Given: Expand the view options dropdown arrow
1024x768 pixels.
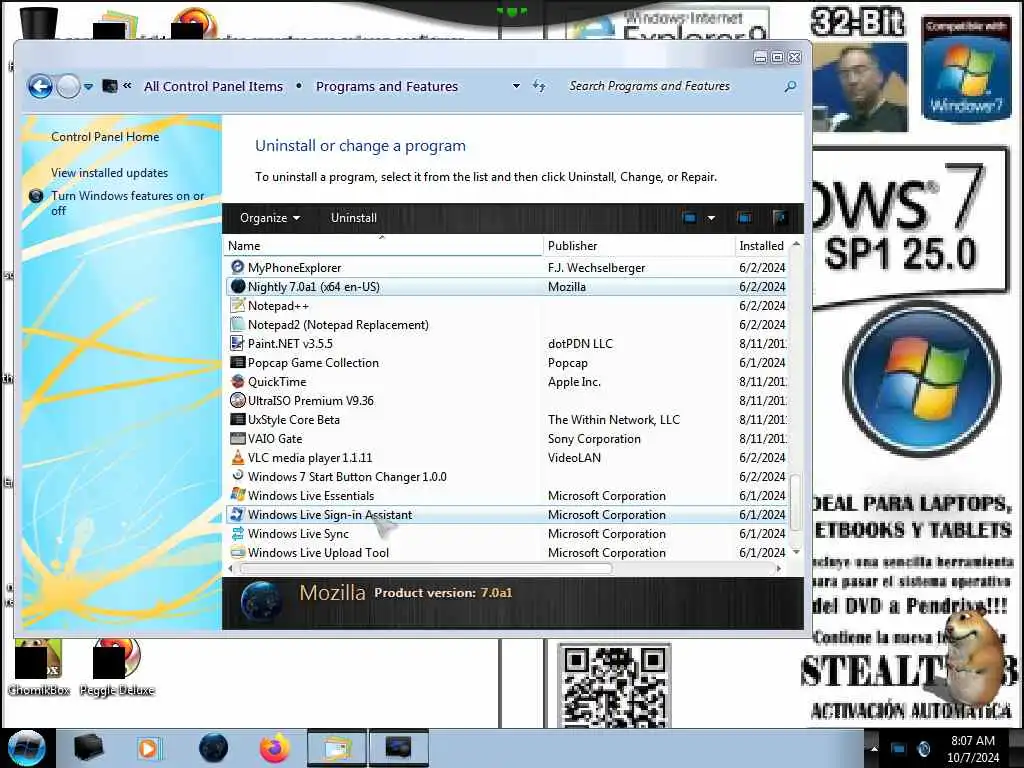Looking at the screenshot, I should 711,218.
